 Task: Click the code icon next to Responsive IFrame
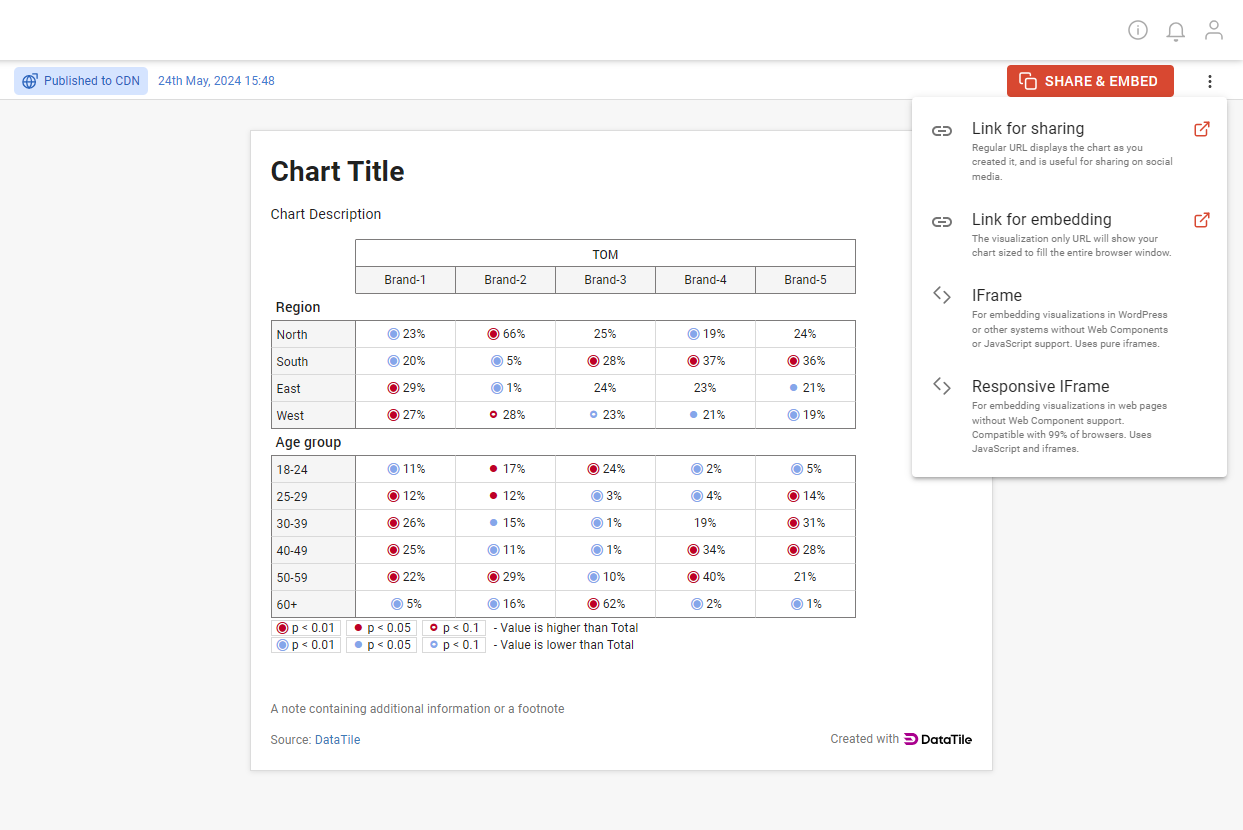coord(941,386)
